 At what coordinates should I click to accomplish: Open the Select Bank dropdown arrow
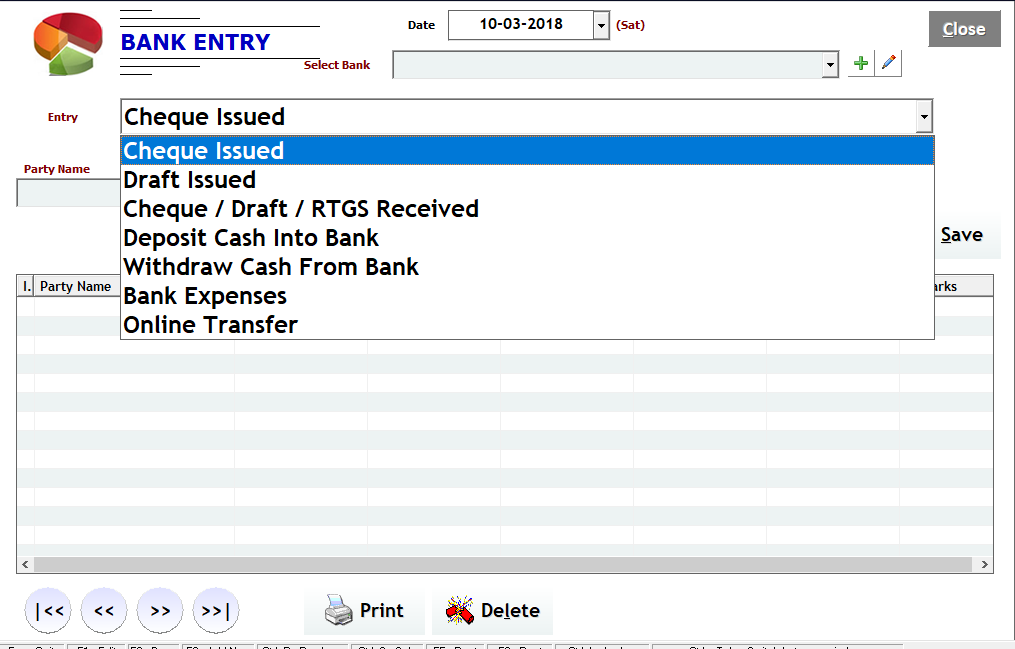tap(830, 65)
